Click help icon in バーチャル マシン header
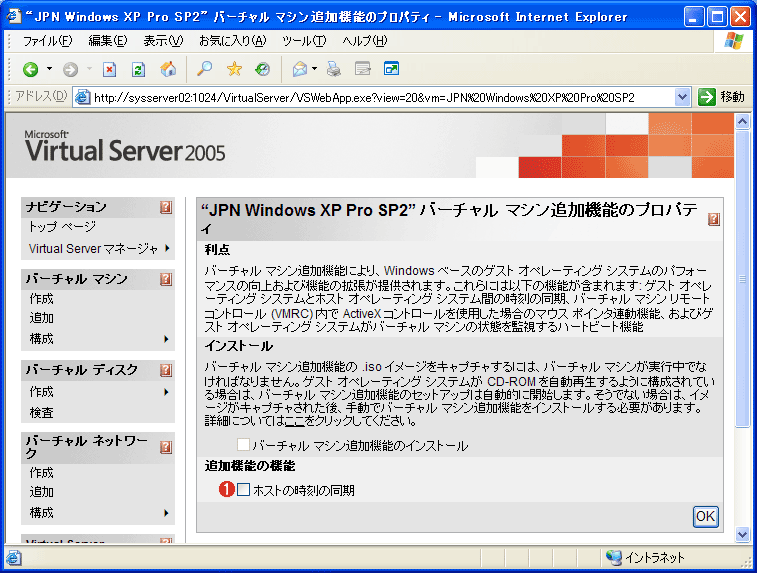757x573 pixels. point(166,280)
